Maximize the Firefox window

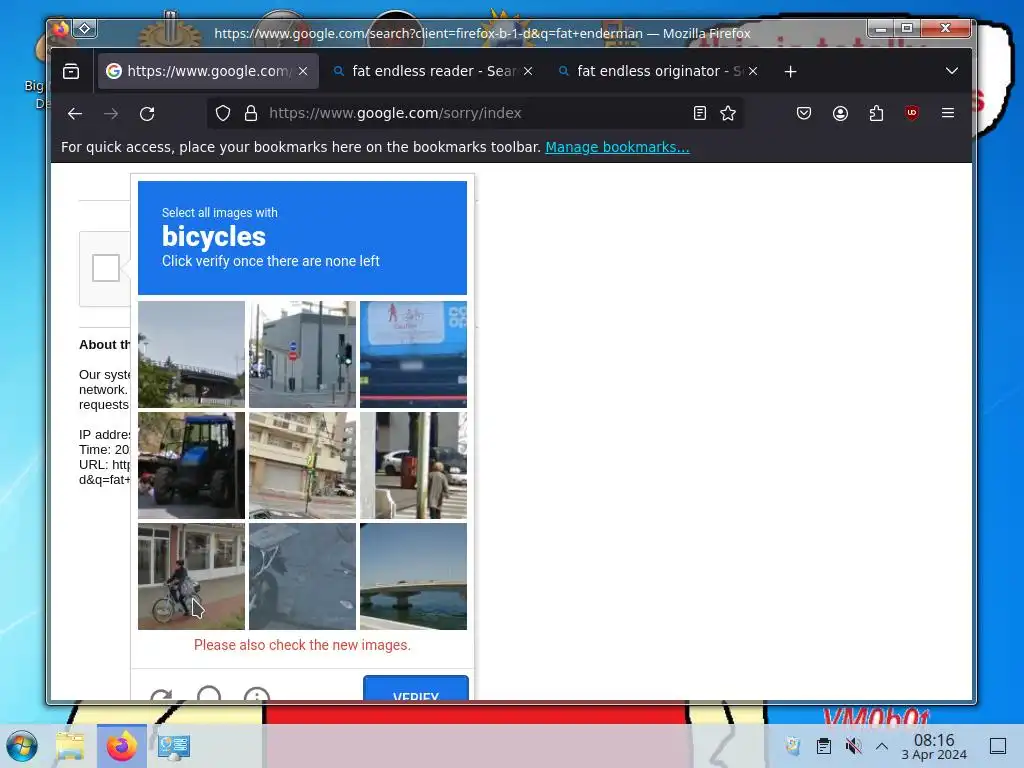point(906,28)
